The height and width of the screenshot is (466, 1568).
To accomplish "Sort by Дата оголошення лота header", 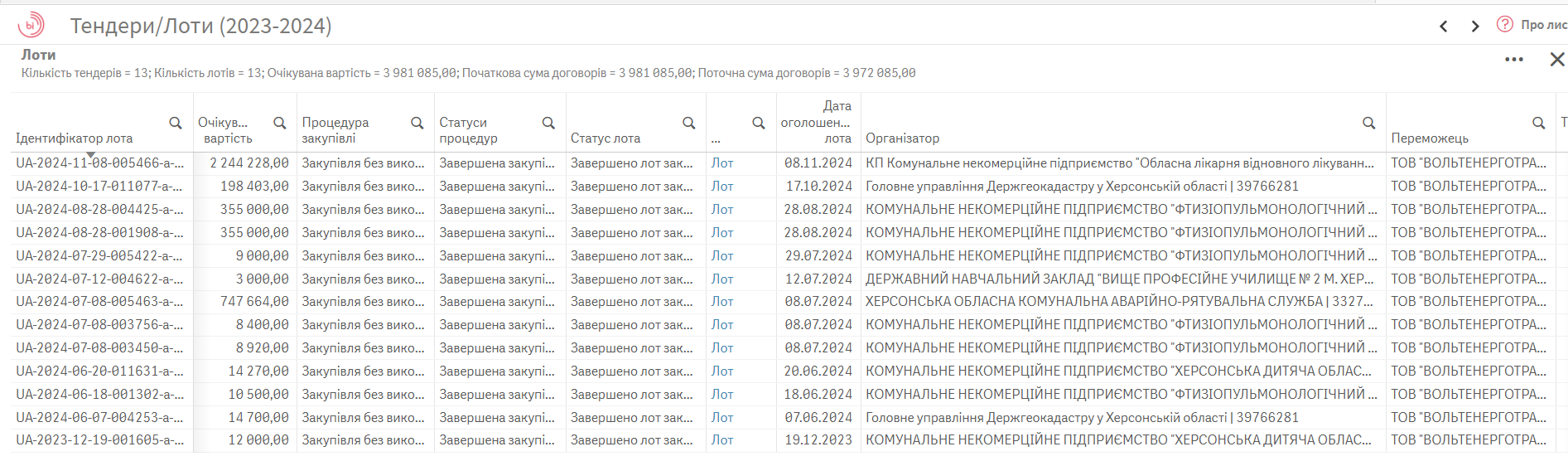I will click(817, 122).
